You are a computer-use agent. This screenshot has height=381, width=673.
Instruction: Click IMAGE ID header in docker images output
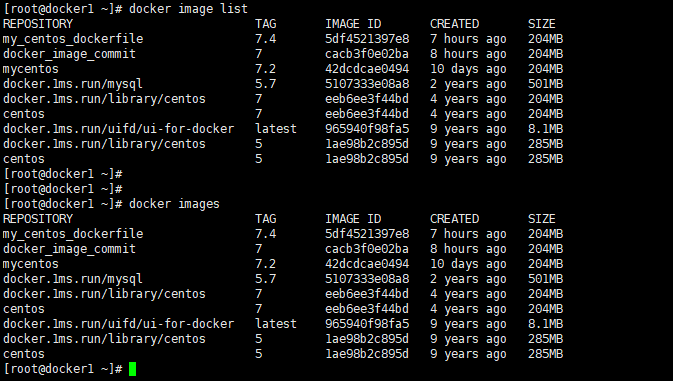pyautogui.click(x=353, y=219)
